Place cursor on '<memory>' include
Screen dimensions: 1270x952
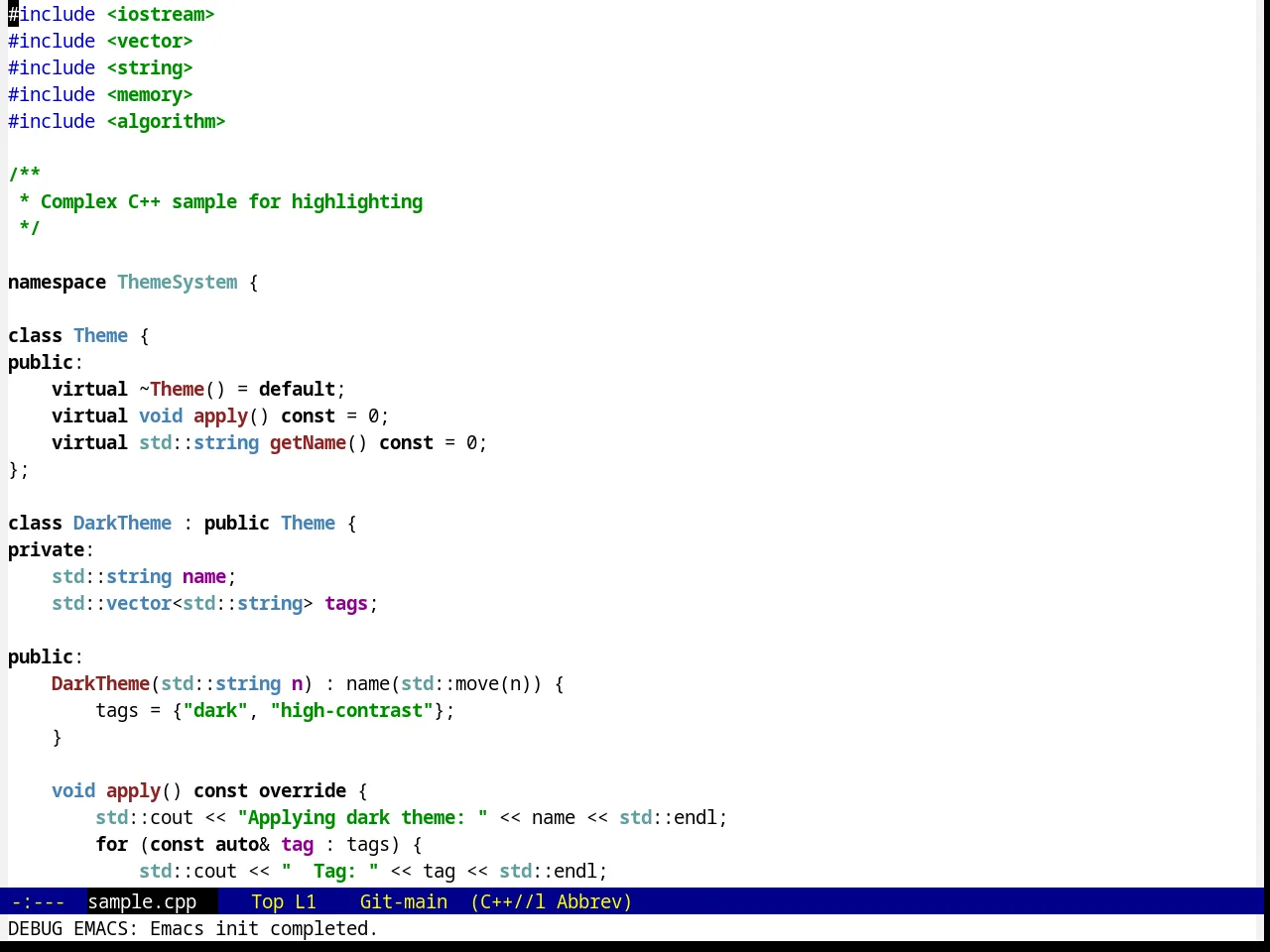point(150,94)
